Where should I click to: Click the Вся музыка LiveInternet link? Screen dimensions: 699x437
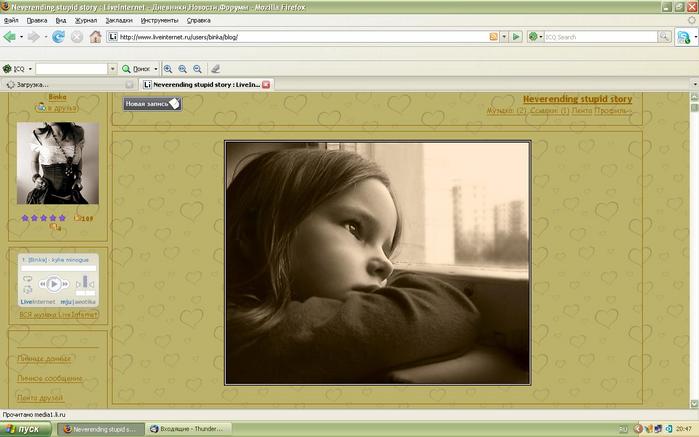[x=58, y=315]
